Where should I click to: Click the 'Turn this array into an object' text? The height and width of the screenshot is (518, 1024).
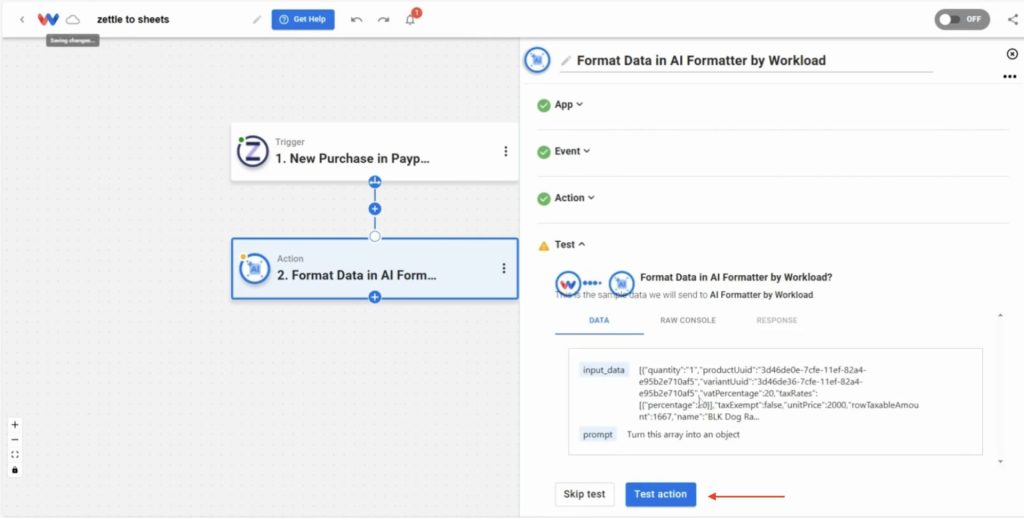pos(683,434)
